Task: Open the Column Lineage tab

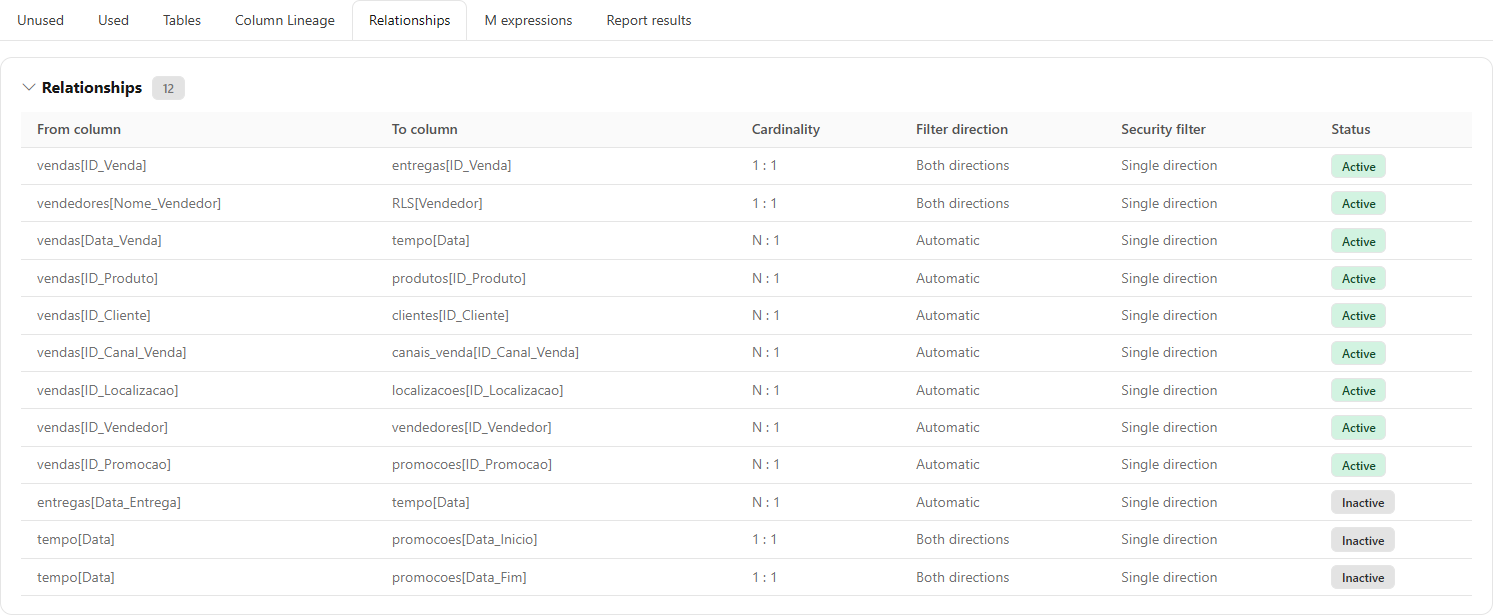Action: pyautogui.click(x=285, y=20)
